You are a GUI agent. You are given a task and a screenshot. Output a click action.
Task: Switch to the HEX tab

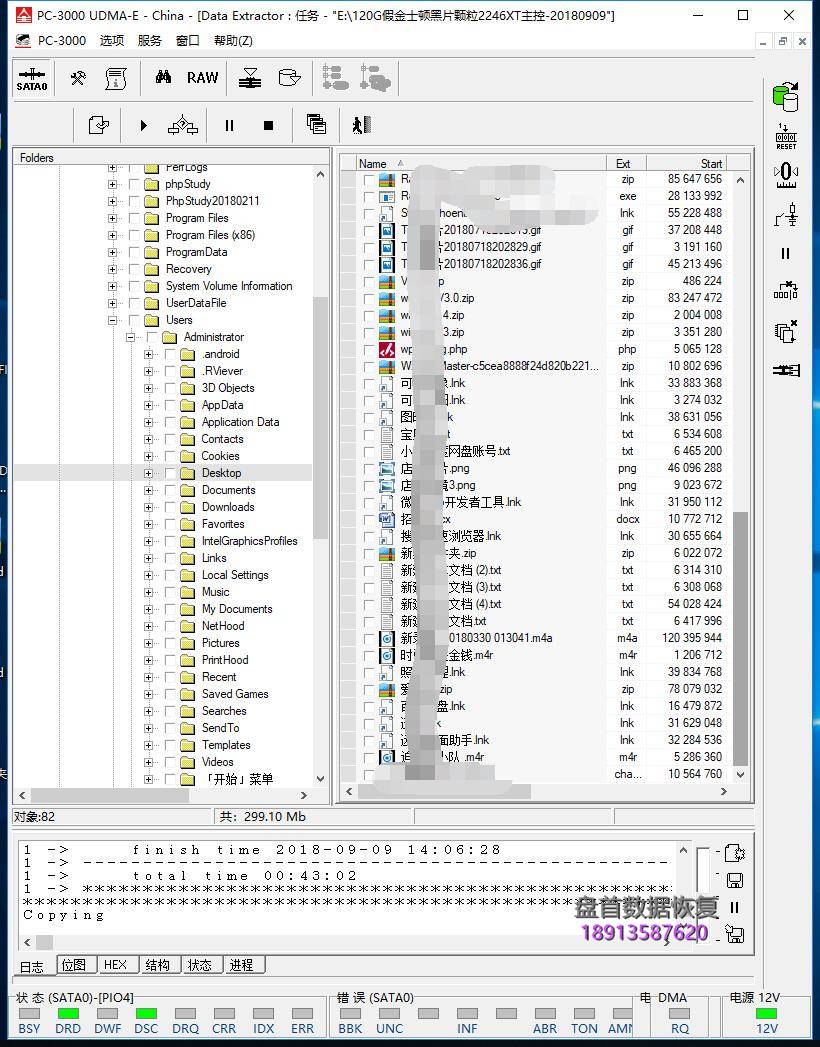pos(115,965)
